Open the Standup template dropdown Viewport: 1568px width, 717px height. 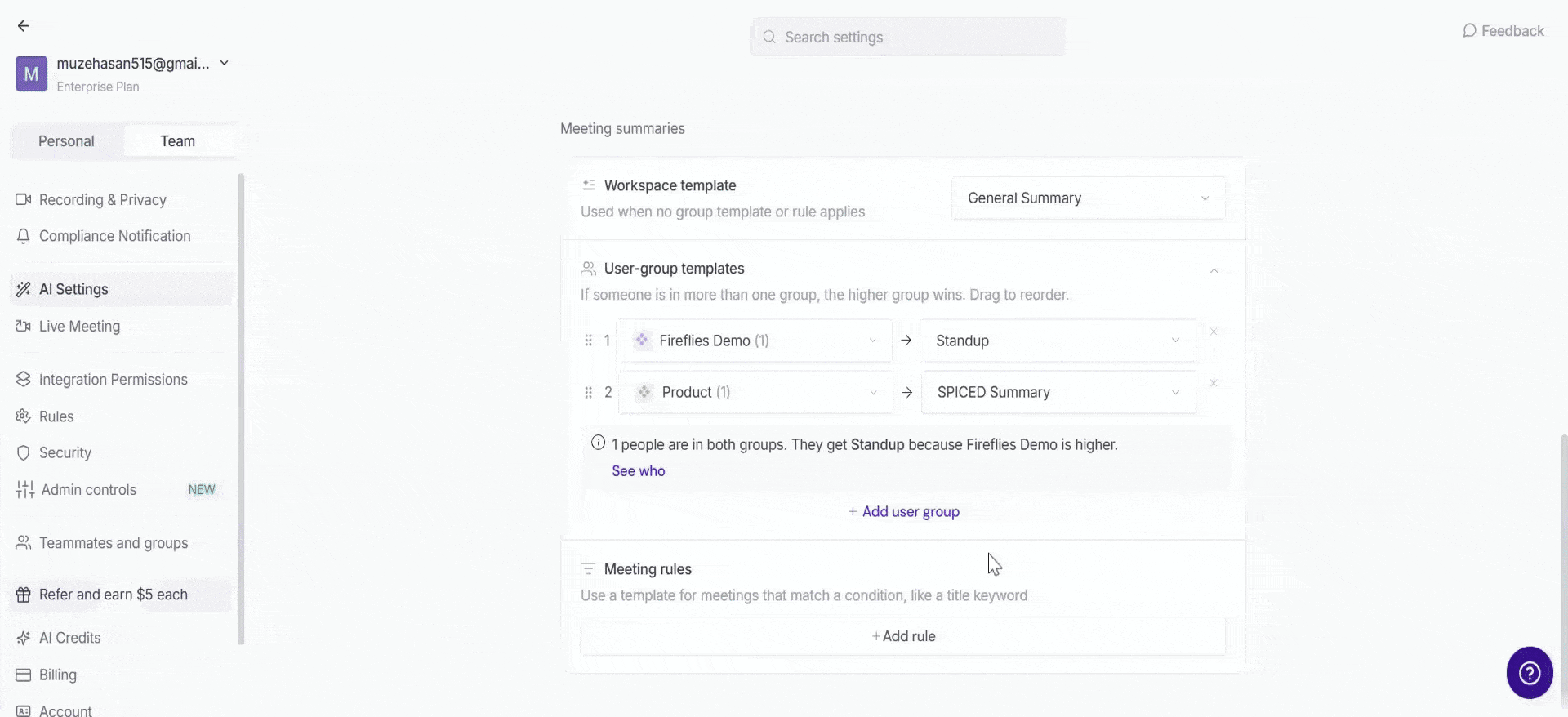click(1058, 341)
